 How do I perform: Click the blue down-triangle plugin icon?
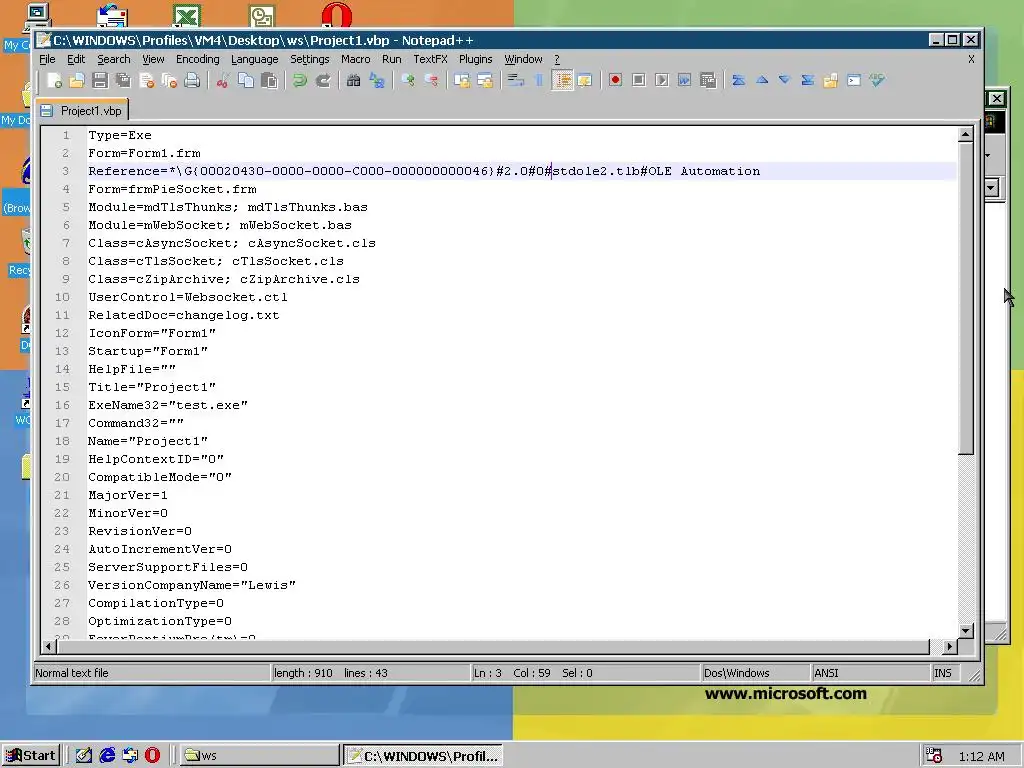784,80
